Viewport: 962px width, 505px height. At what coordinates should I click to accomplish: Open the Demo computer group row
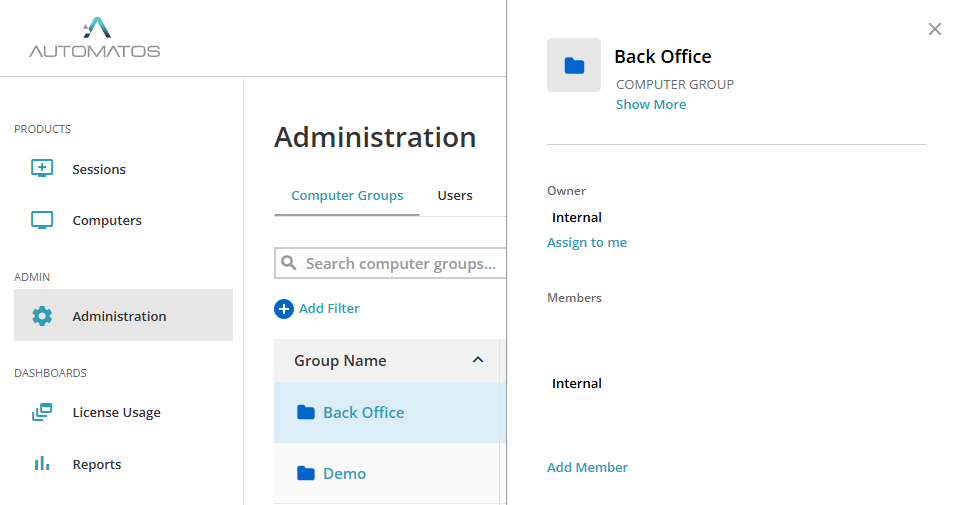[345, 474]
